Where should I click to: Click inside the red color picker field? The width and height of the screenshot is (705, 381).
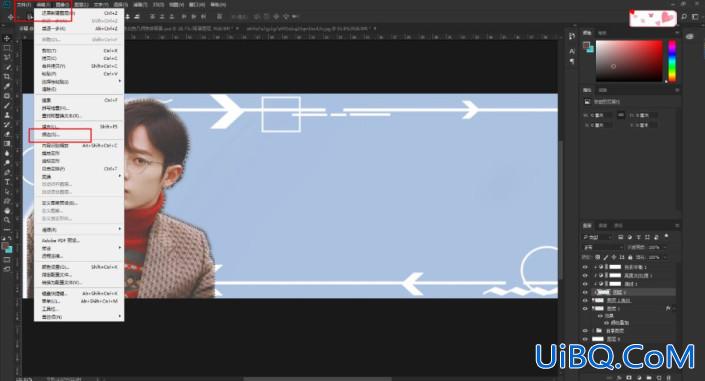[x=629, y=61]
